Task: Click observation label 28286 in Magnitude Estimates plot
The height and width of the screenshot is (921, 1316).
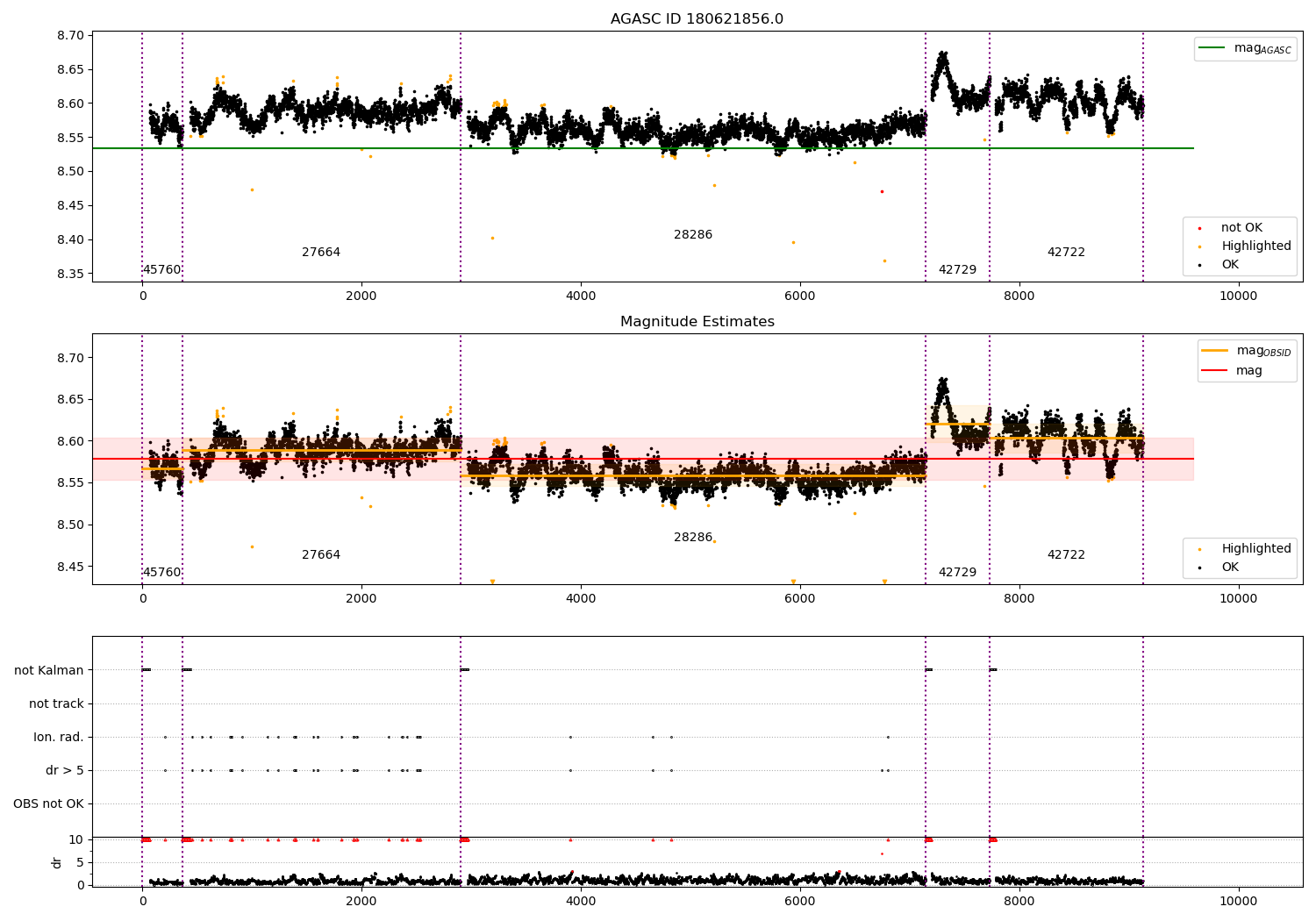Action: coord(693,538)
